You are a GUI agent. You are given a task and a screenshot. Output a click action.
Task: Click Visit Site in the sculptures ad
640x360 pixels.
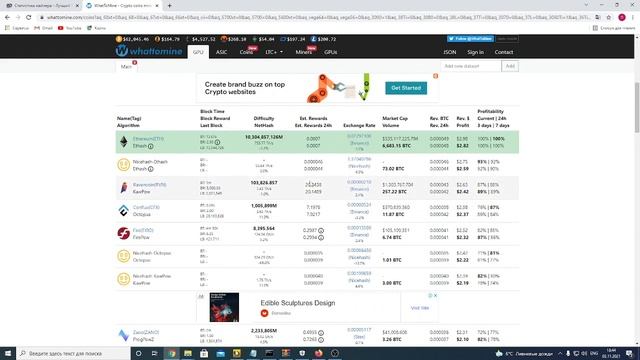[420, 308]
